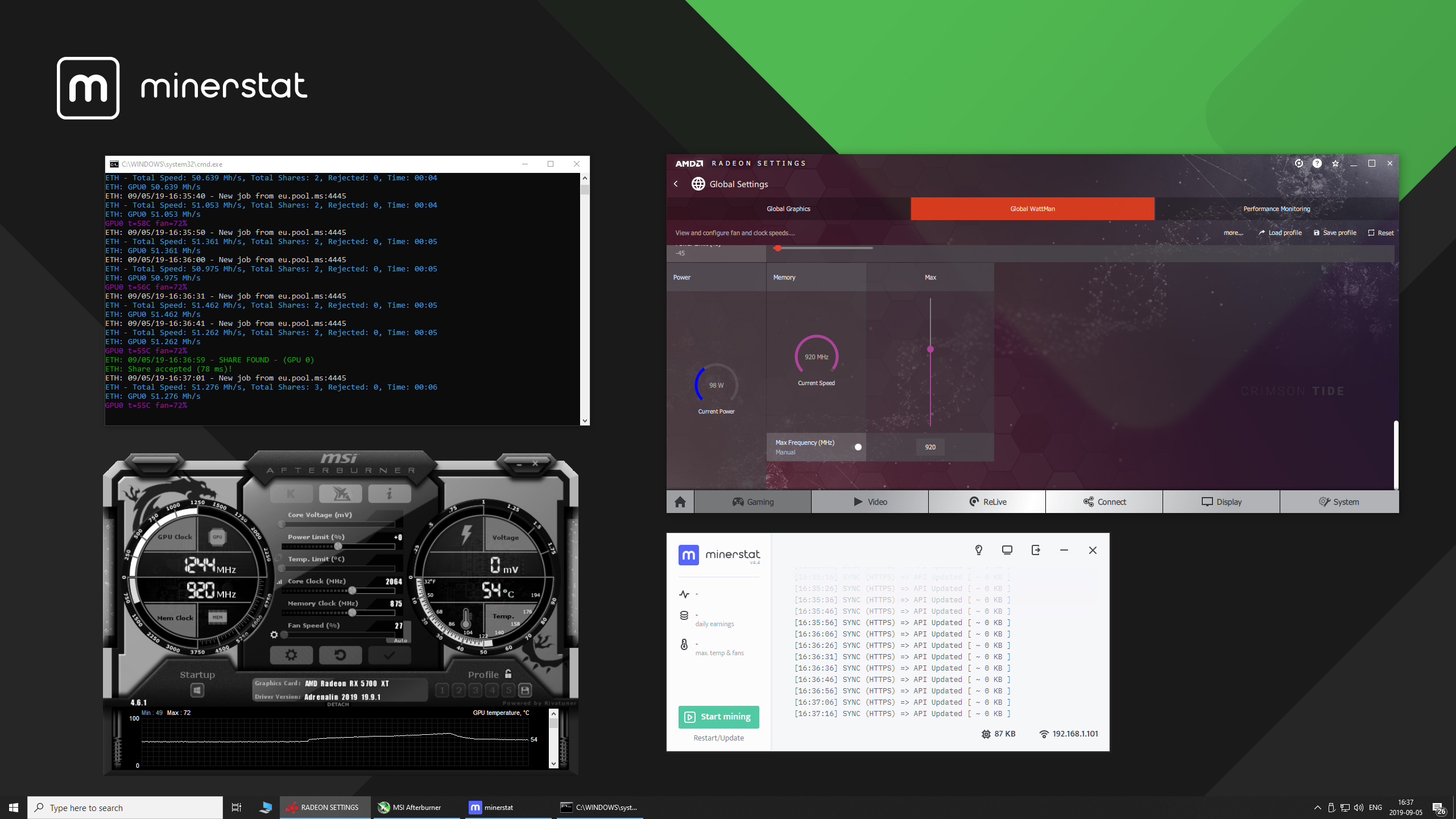1456x819 pixels.
Task: Click the GPU chip icon on Afterburner gauge
Action: [217, 537]
